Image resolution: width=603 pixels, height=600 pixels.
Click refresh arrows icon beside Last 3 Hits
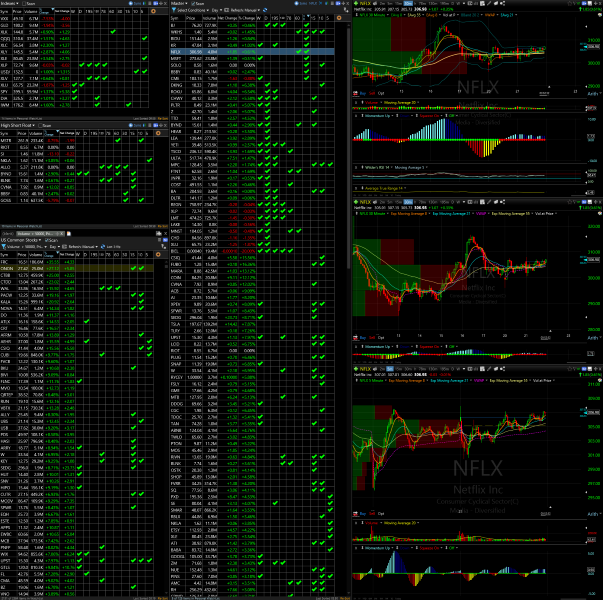(x=103, y=247)
